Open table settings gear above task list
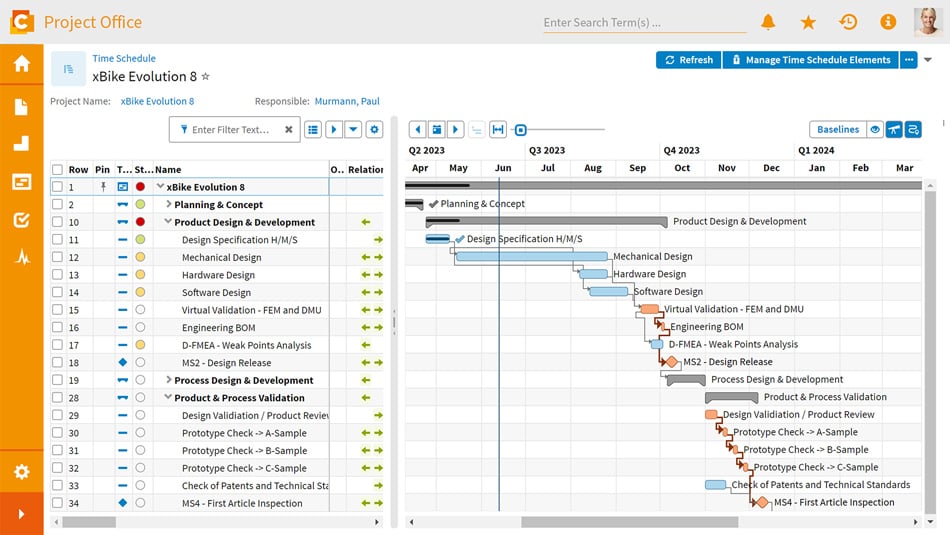The height and width of the screenshot is (535, 950). point(374,130)
